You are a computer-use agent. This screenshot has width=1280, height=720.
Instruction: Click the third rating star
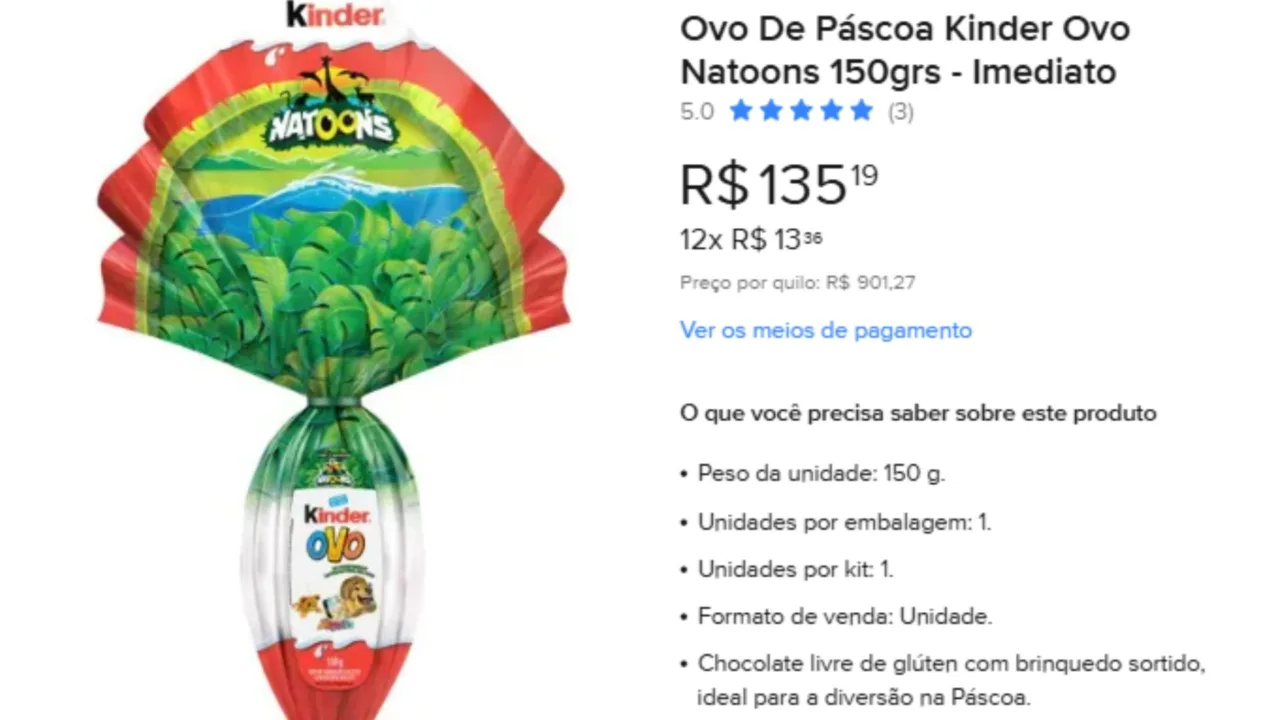801,110
